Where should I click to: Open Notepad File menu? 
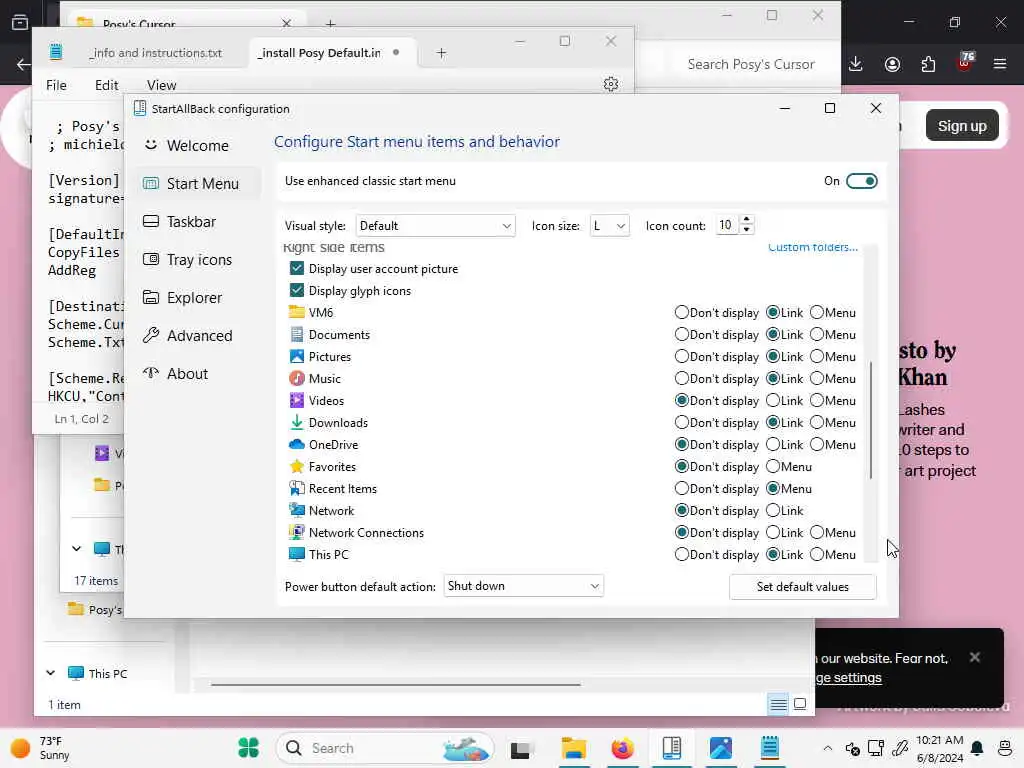pyautogui.click(x=56, y=85)
